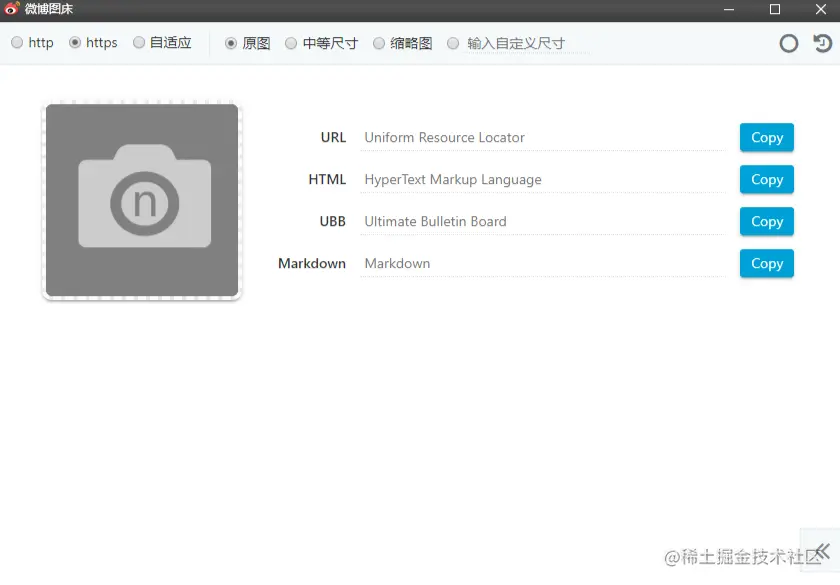The height and width of the screenshot is (585, 840).
Task: Select the https protocol radio button
Action: (75, 42)
